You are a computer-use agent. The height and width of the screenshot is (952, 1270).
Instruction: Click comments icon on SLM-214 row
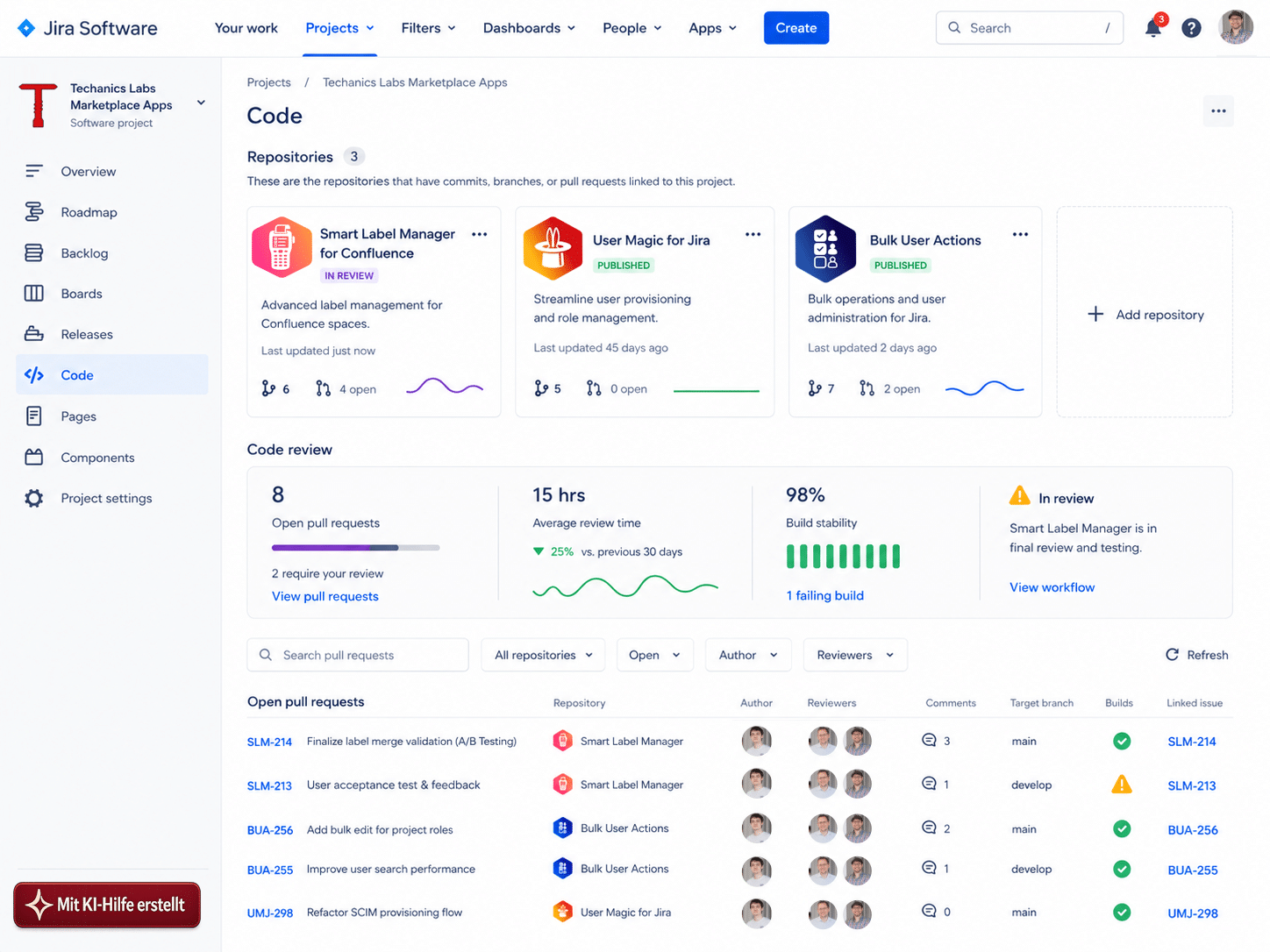tap(929, 741)
